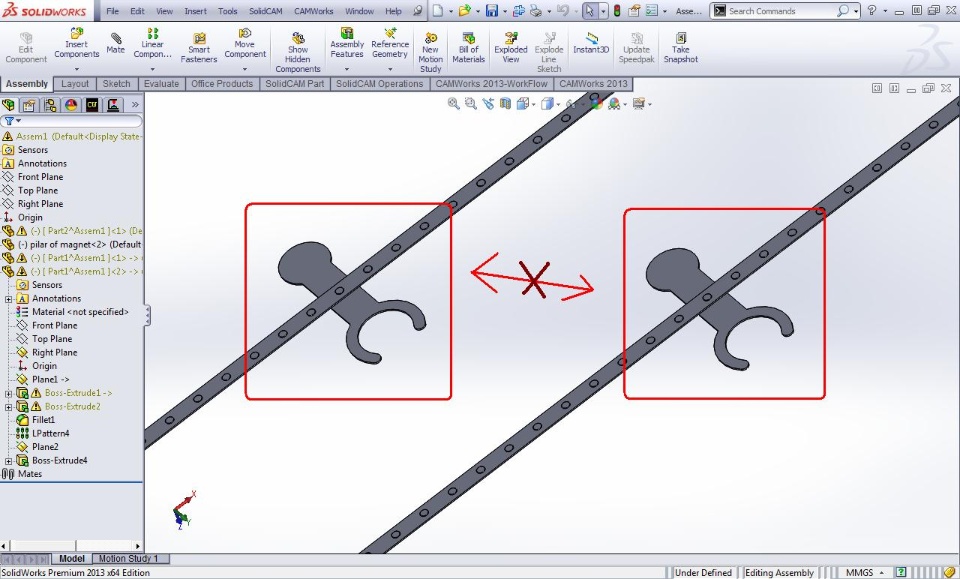The height and width of the screenshot is (579, 960).
Task: Select the Move Component tool
Action: tap(245, 43)
